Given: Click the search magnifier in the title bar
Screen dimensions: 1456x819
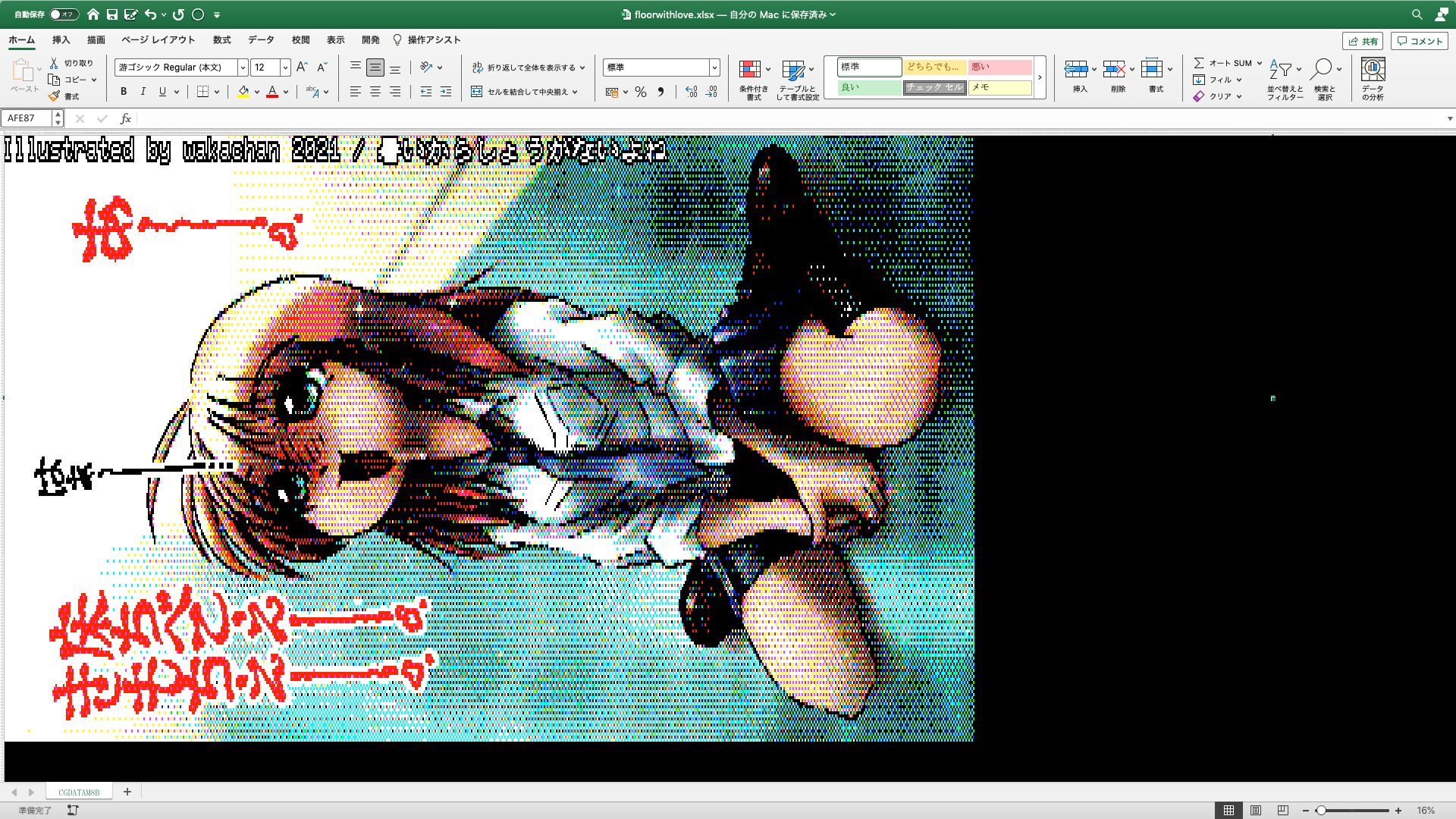Looking at the screenshot, I should [1417, 14].
